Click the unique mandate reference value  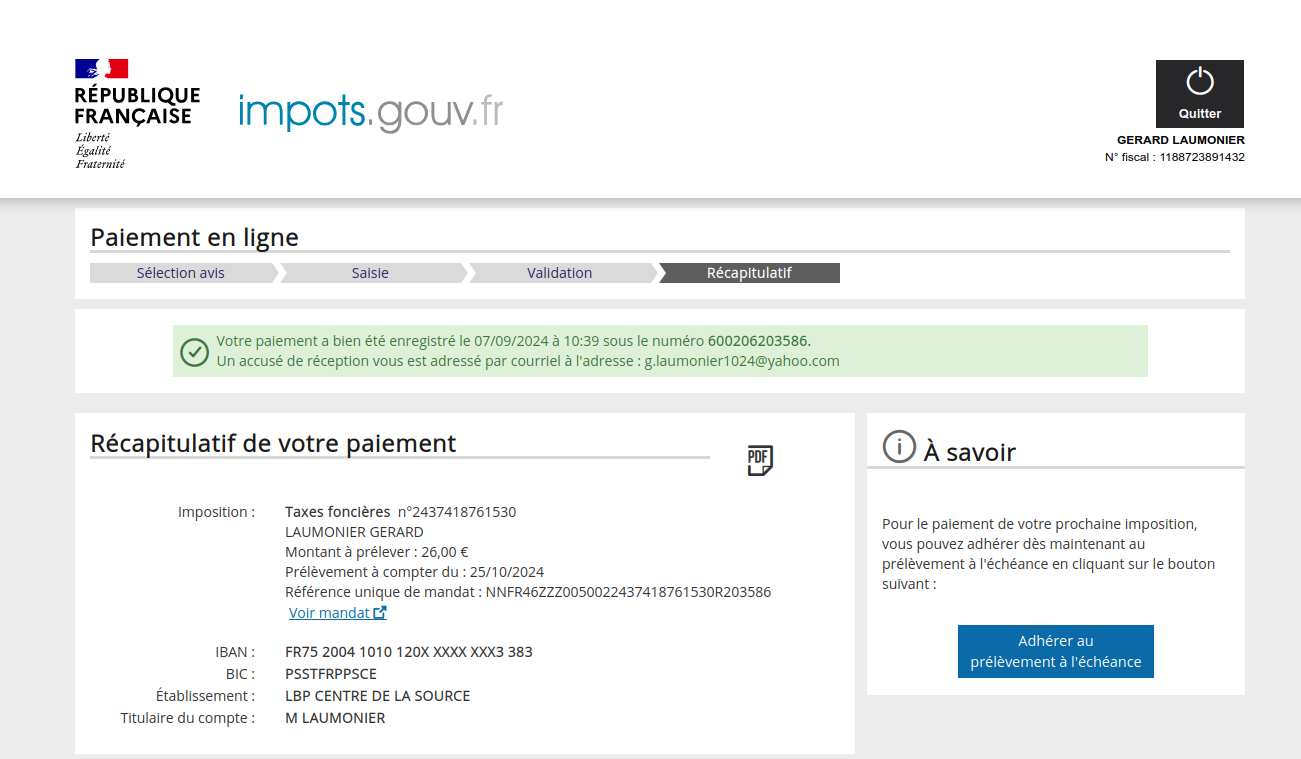[x=628, y=592]
